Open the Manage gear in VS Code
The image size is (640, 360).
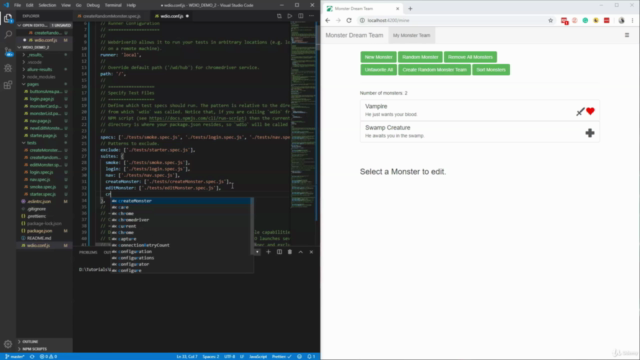(x=8, y=344)
